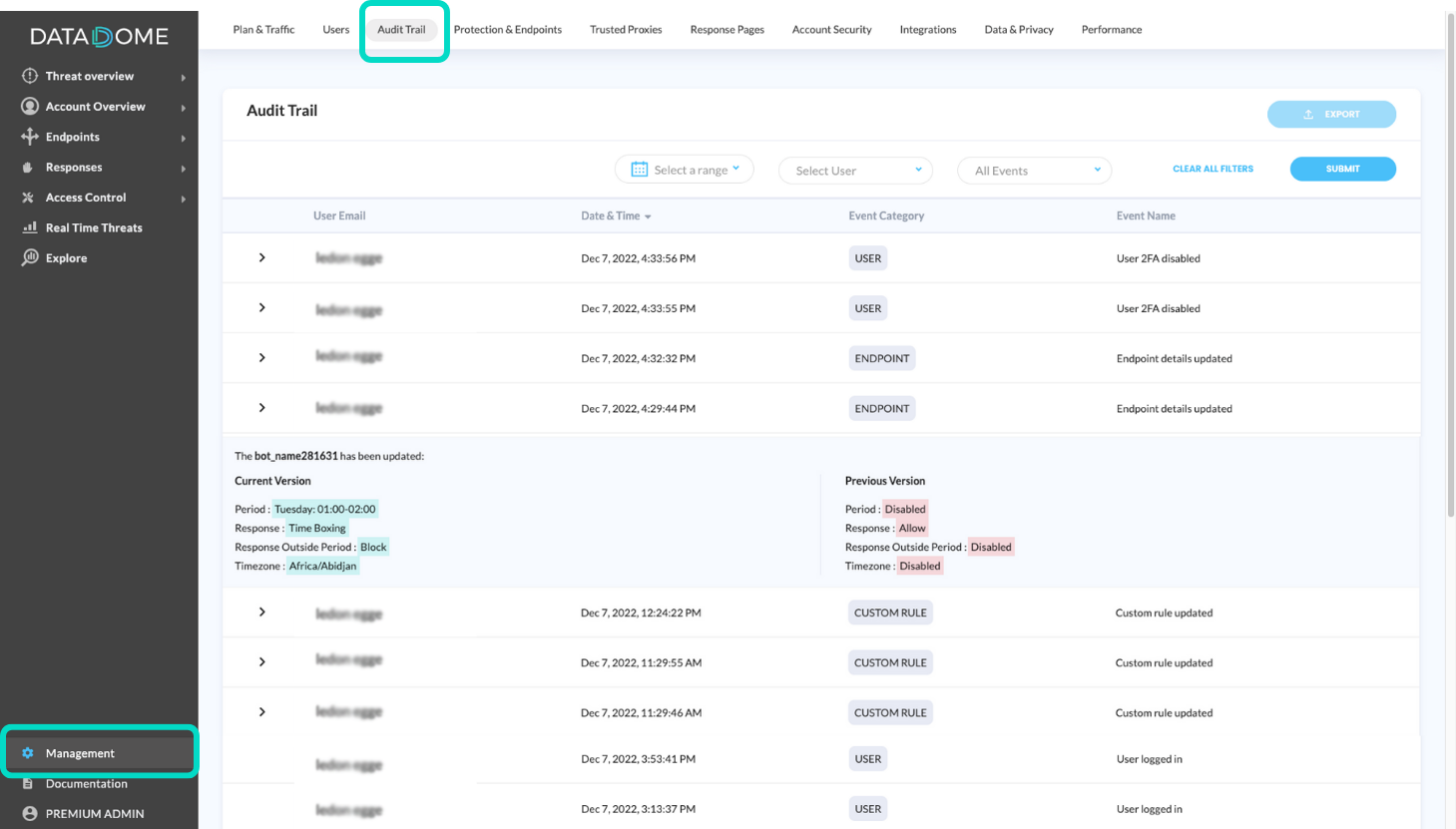This screenshot has width=1456, height=829.
Task: Select the Threat overview sidebar icon
Action: coord(29,75)
